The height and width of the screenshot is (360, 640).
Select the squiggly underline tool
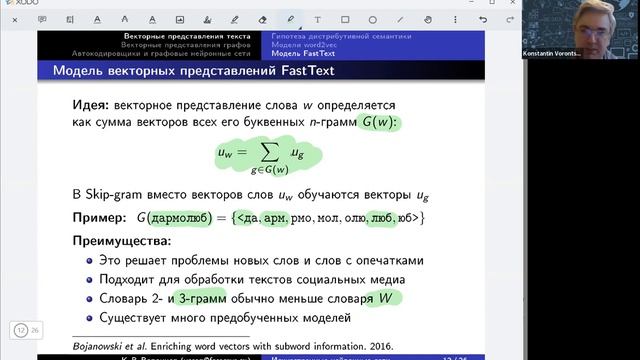[x=152, y=20]
